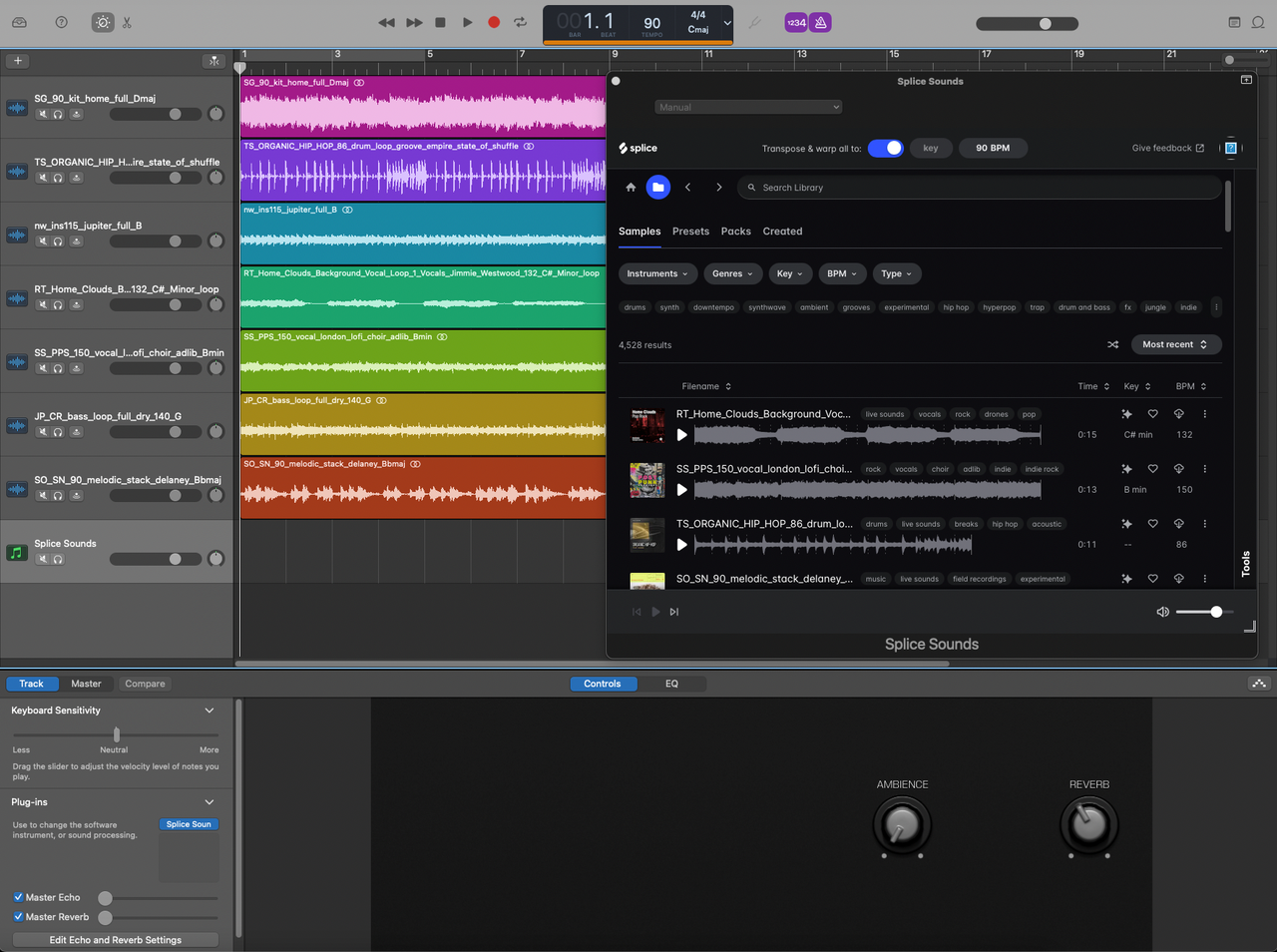Click the Compare button
The width and height of the screenshot is (1277, 952).
click(x=145, y=684)
